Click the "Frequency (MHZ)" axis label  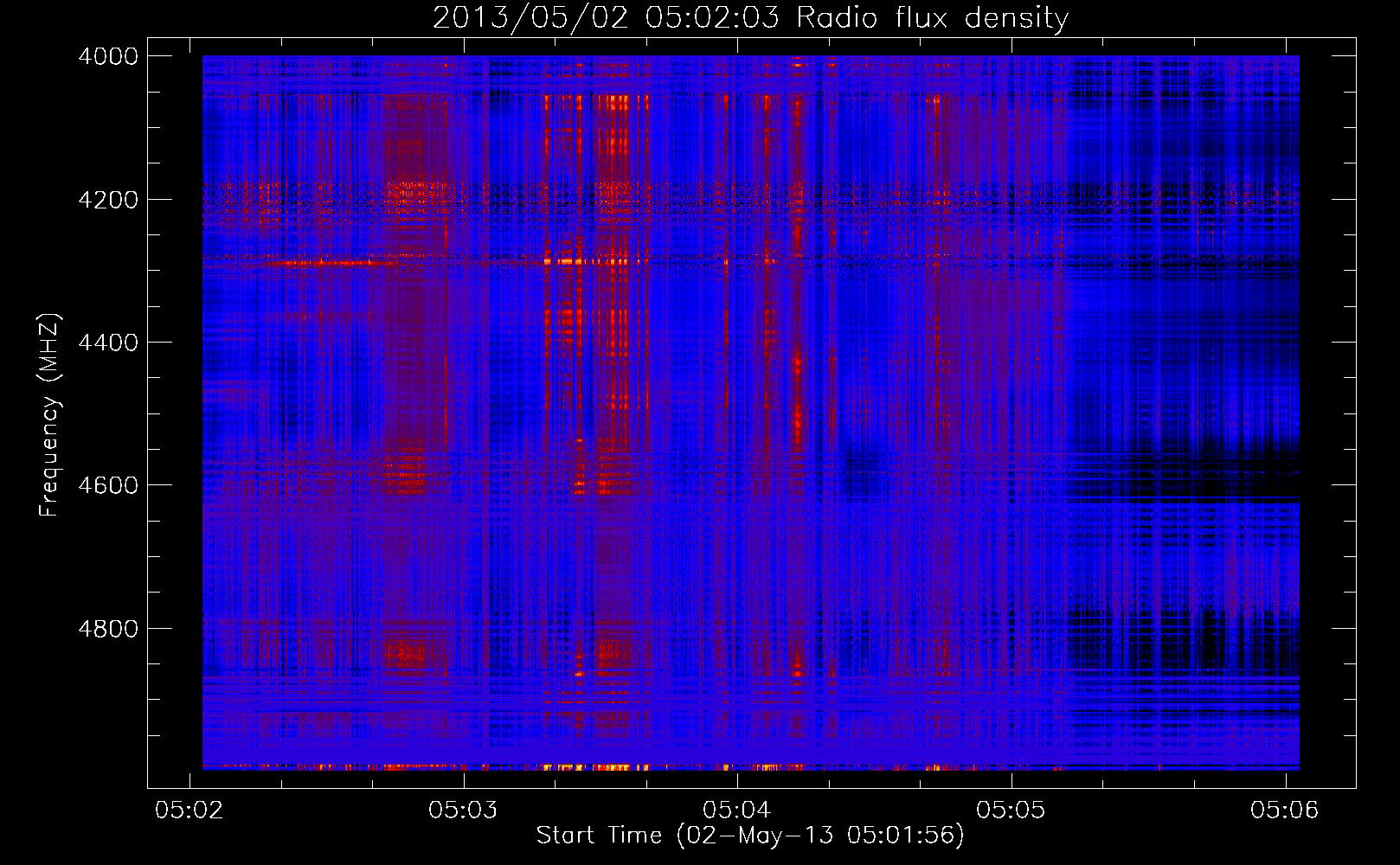coord(49,415)
